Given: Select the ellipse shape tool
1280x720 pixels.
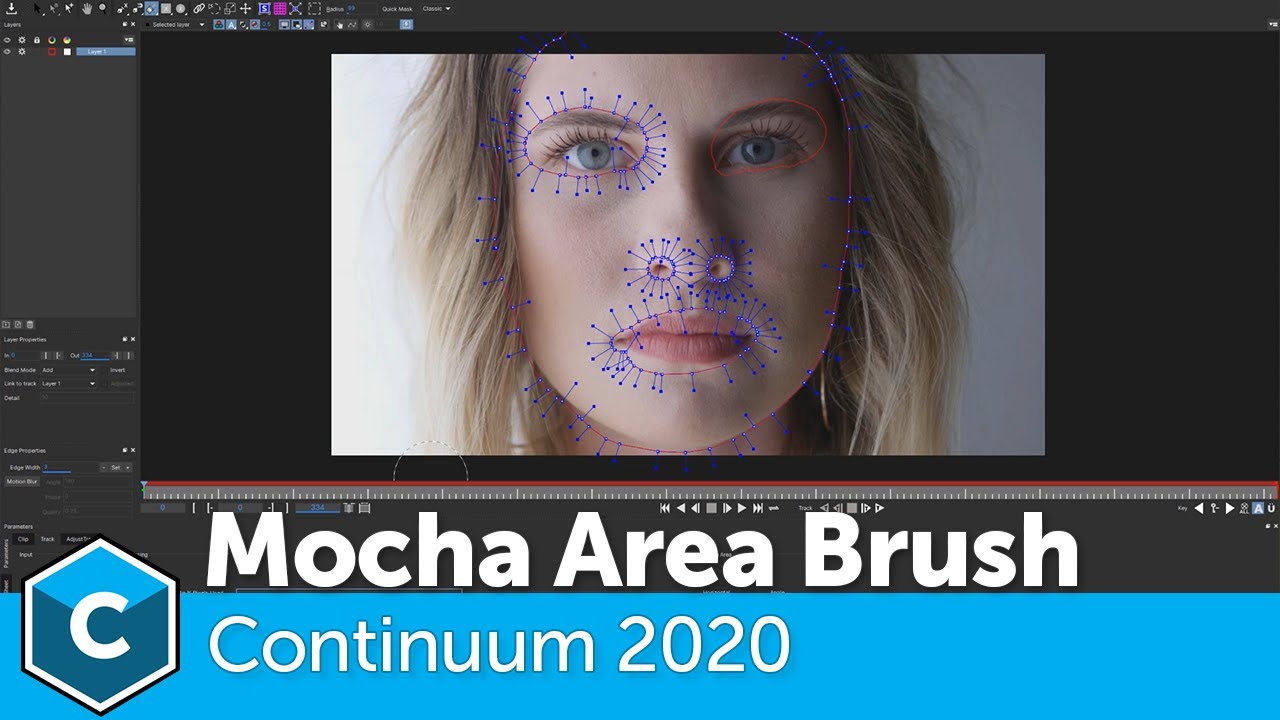Looking at the screenshot, I should (x=180, y=8).
